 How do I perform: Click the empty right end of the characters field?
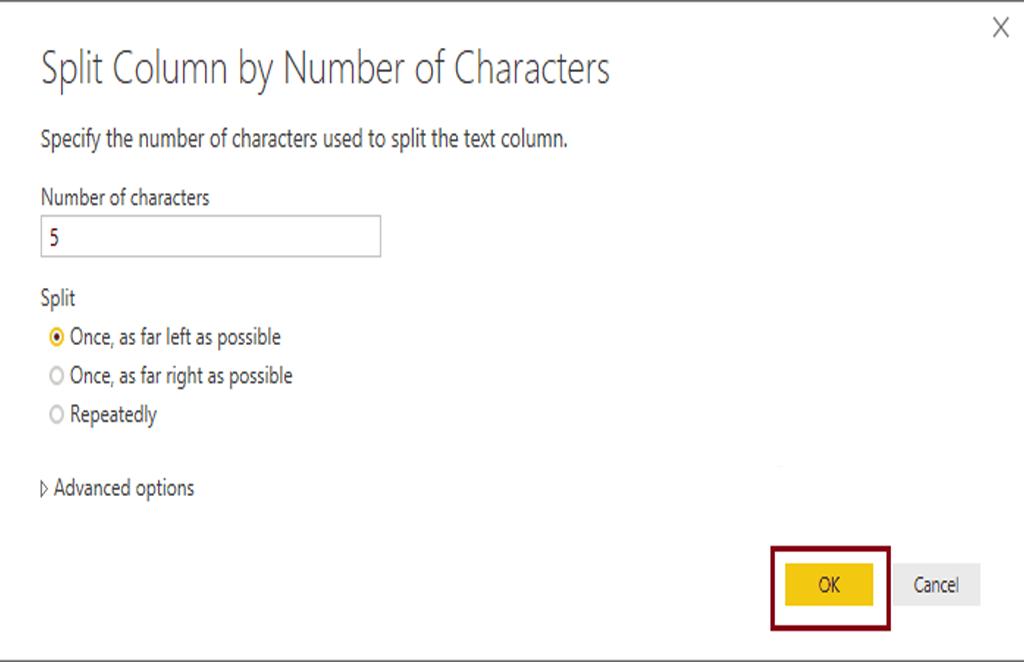pos(350,237)
